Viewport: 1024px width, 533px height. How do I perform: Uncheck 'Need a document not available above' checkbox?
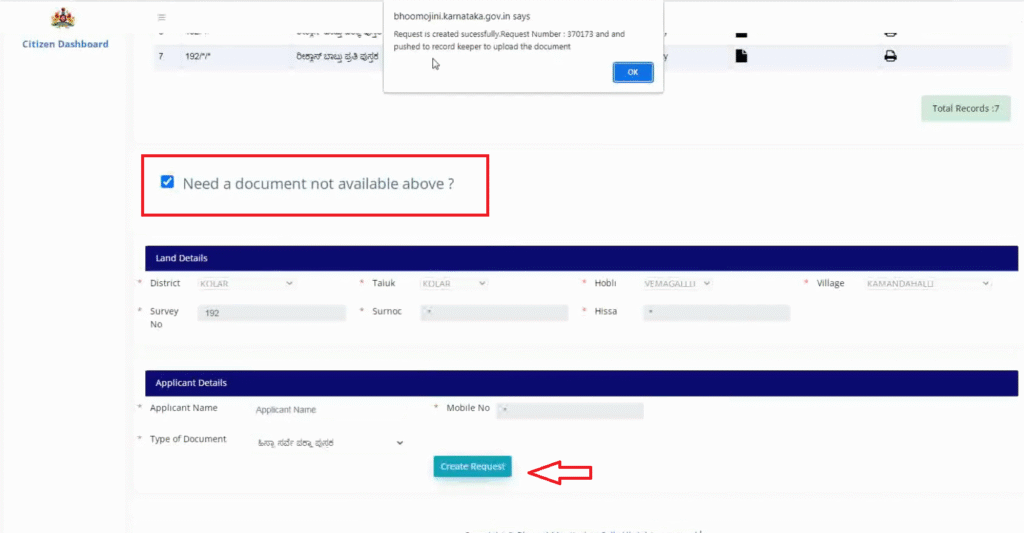(167, 182)
